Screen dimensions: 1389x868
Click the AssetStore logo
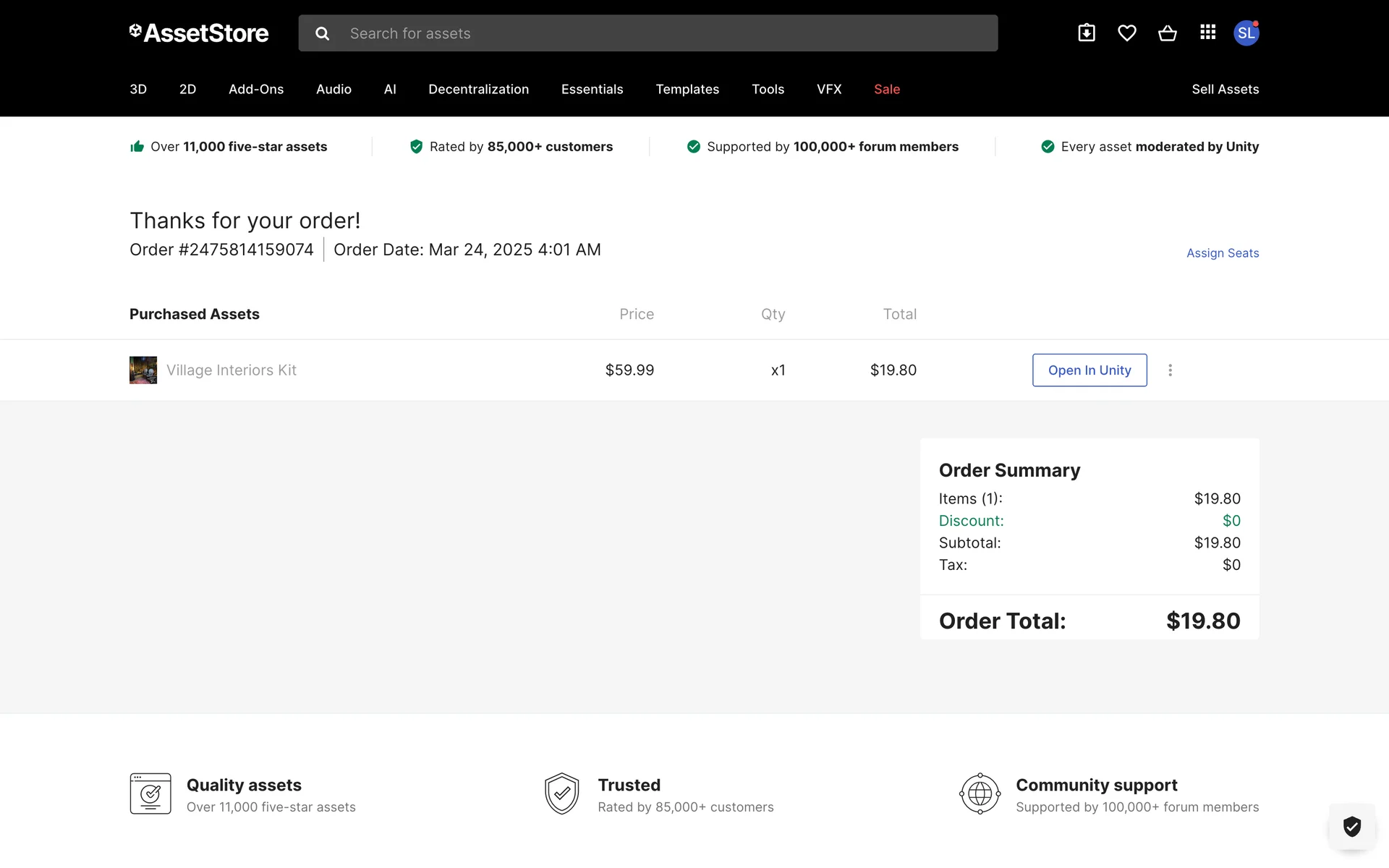[199, 33]
